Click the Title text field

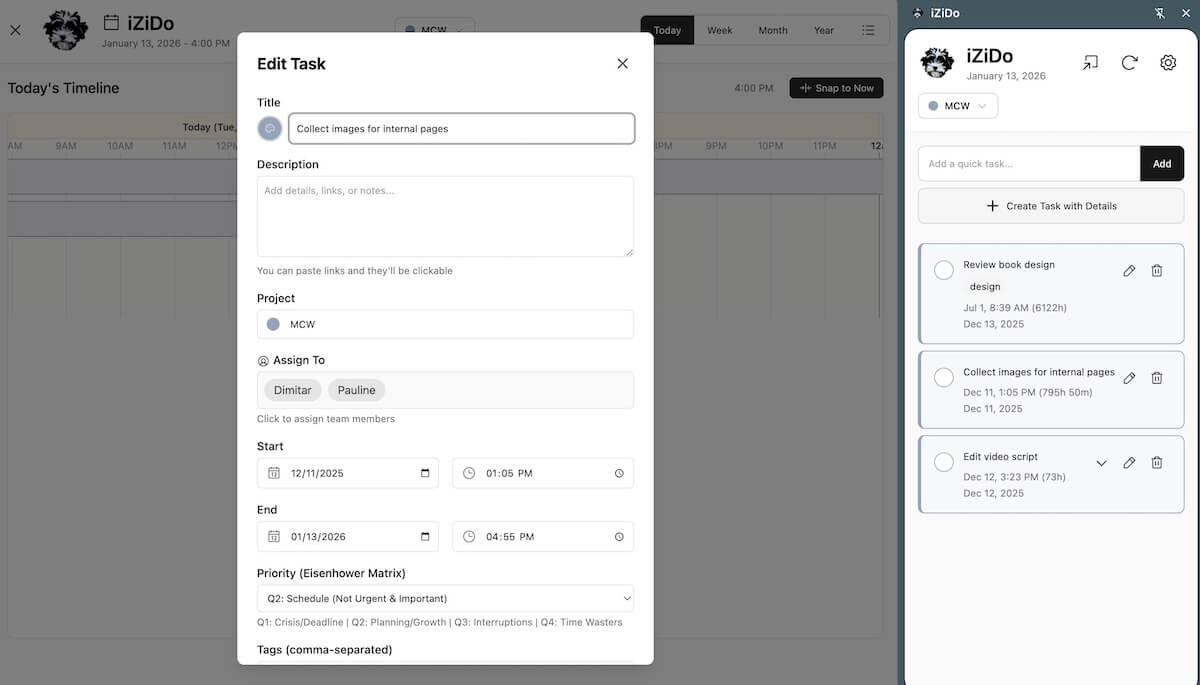[462, 128]
